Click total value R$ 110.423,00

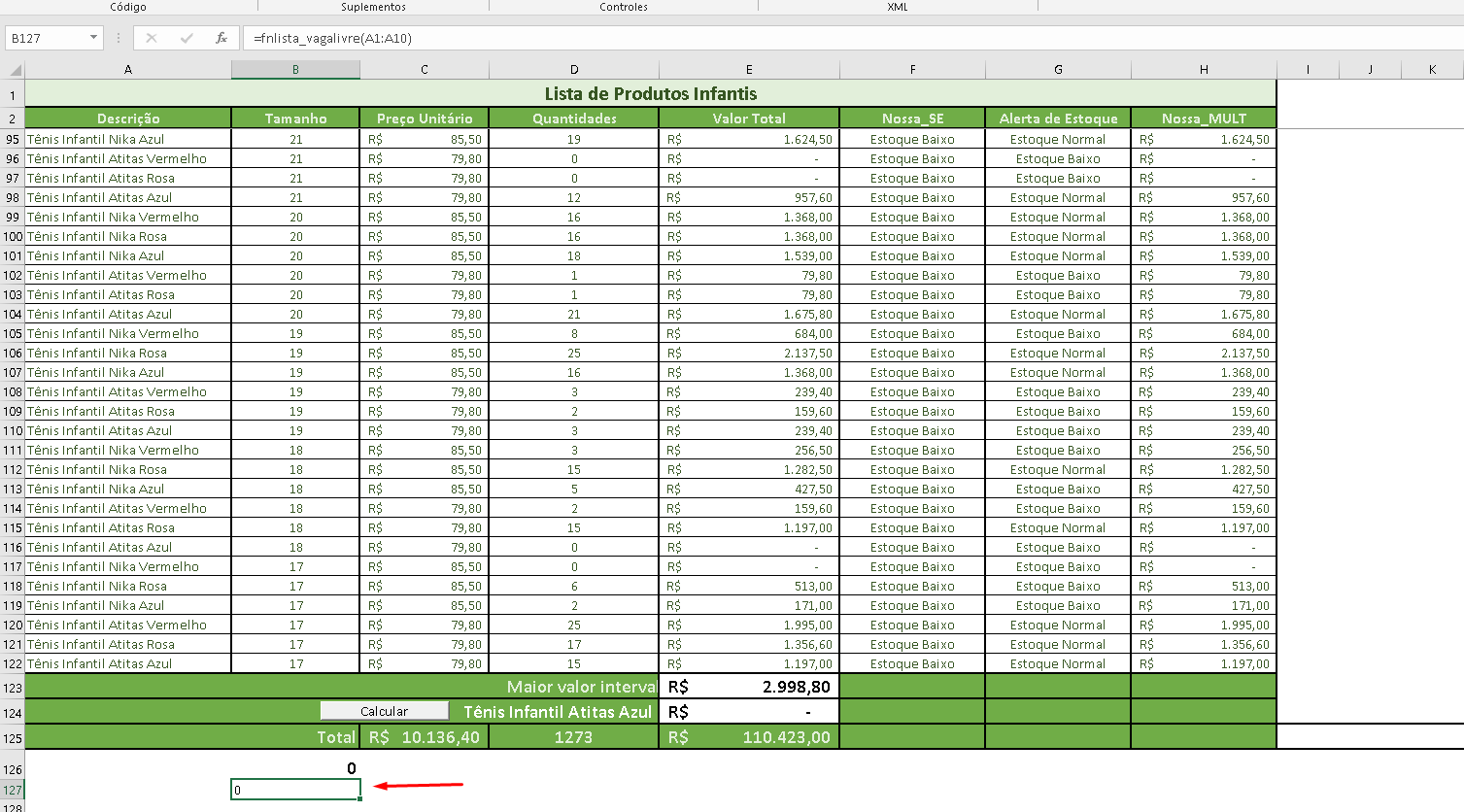click(x=749, y=737)
